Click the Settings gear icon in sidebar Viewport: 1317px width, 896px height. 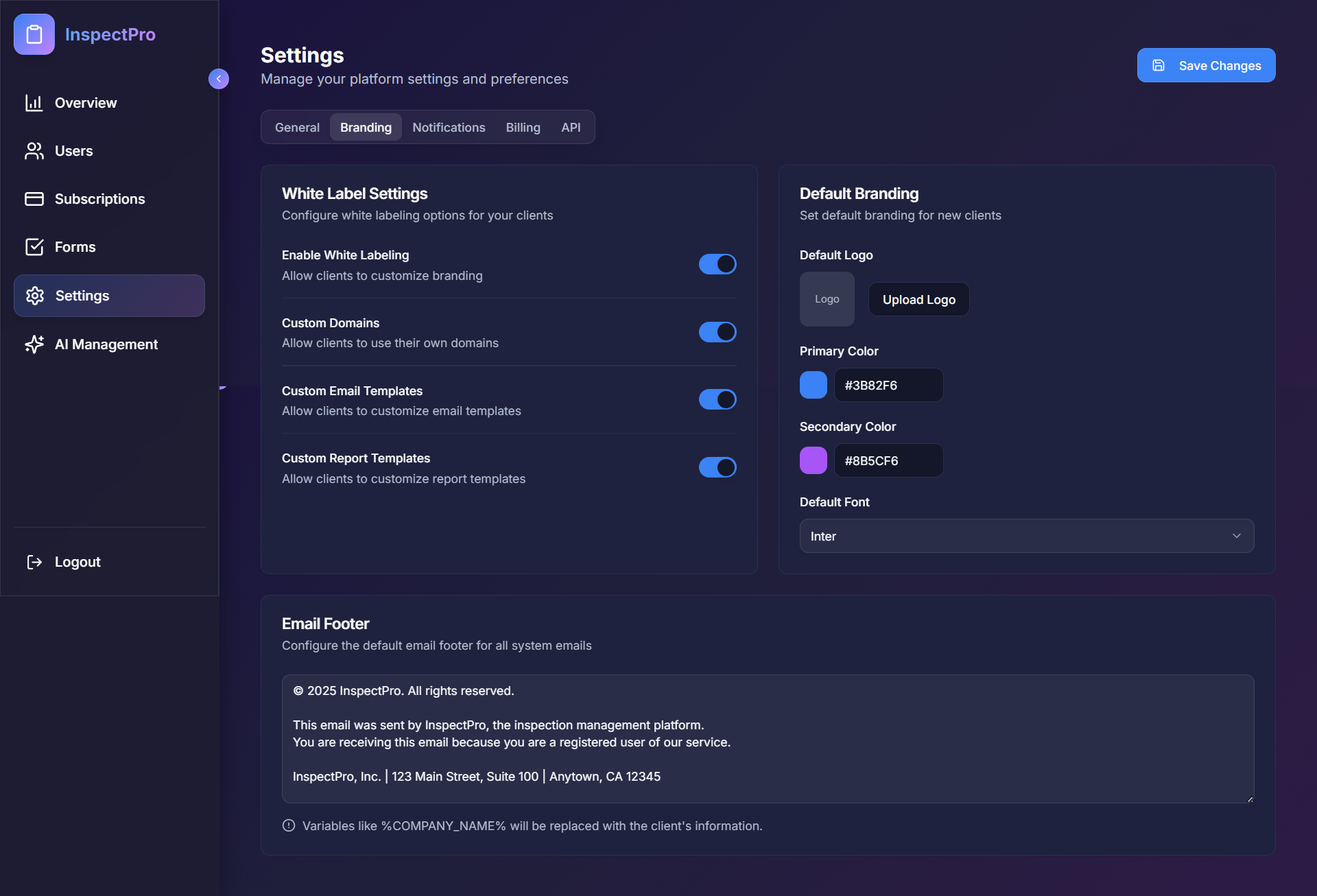coord(35,296)
